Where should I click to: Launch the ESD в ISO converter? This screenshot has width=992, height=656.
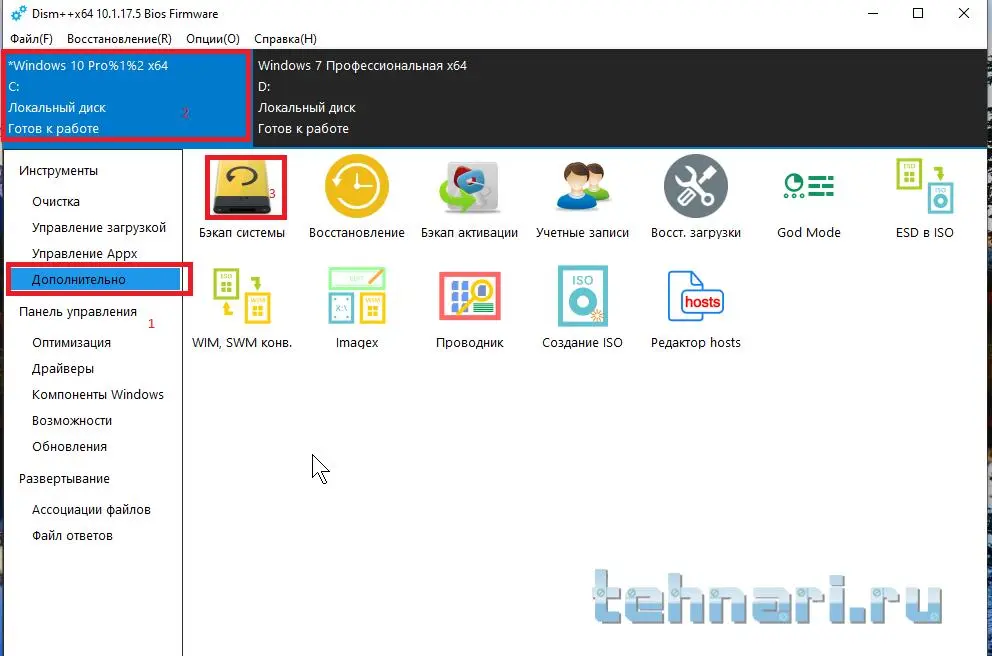point(924,197)
